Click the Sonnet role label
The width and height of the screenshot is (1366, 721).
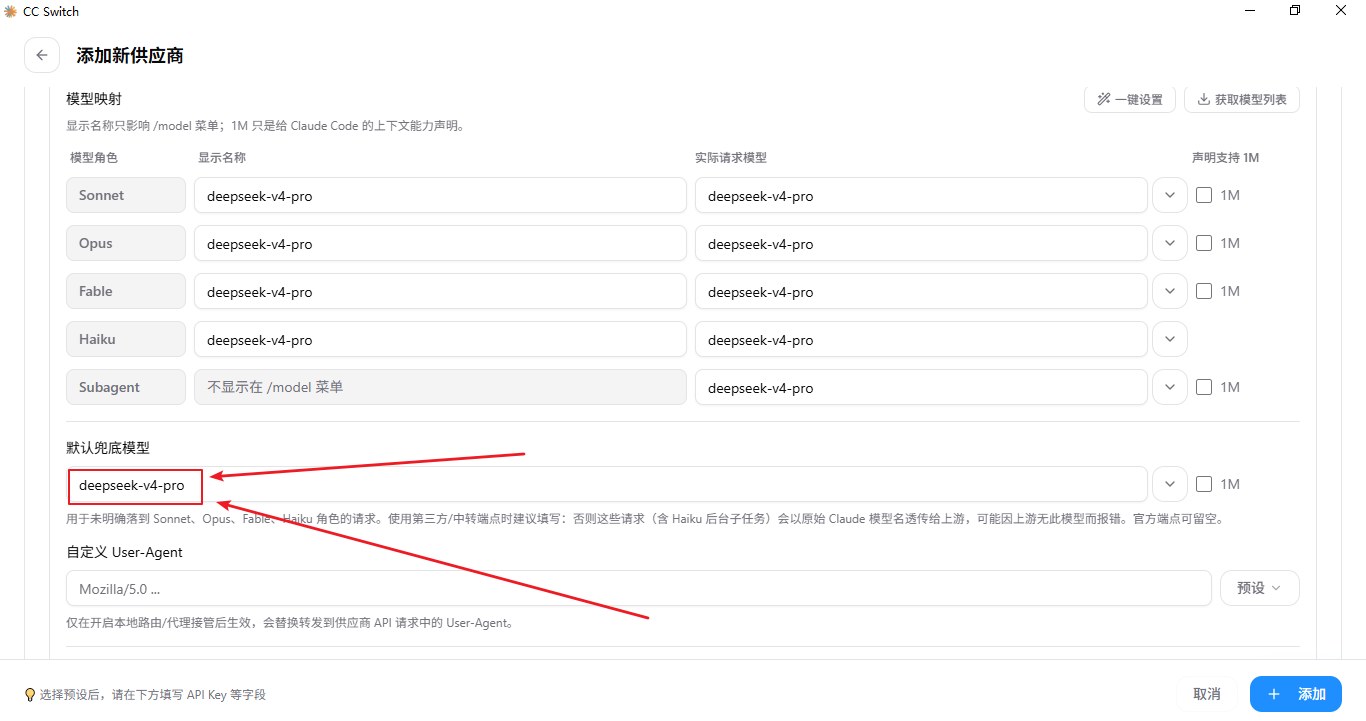pyautogui.click(x=126, y=196)
